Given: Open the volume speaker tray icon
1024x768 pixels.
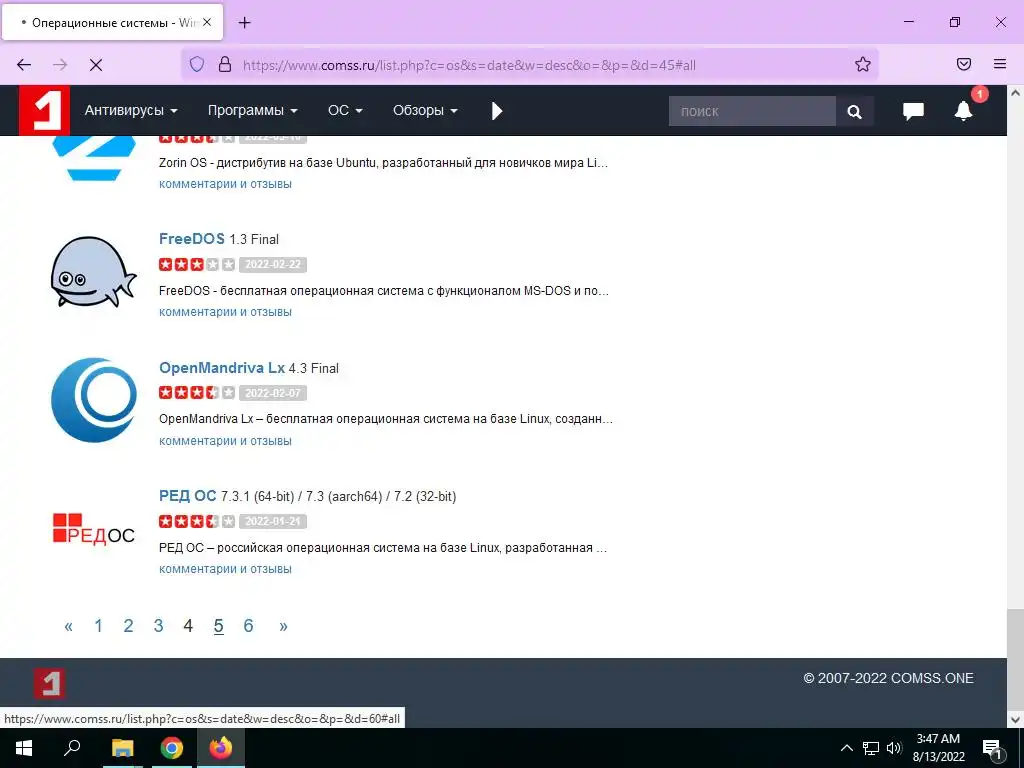Looking at the screenshot, I should tap(894, 748).
